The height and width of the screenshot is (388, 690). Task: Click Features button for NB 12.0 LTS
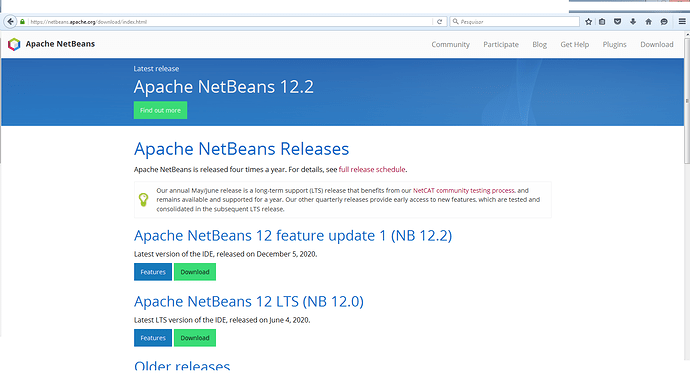153,338
